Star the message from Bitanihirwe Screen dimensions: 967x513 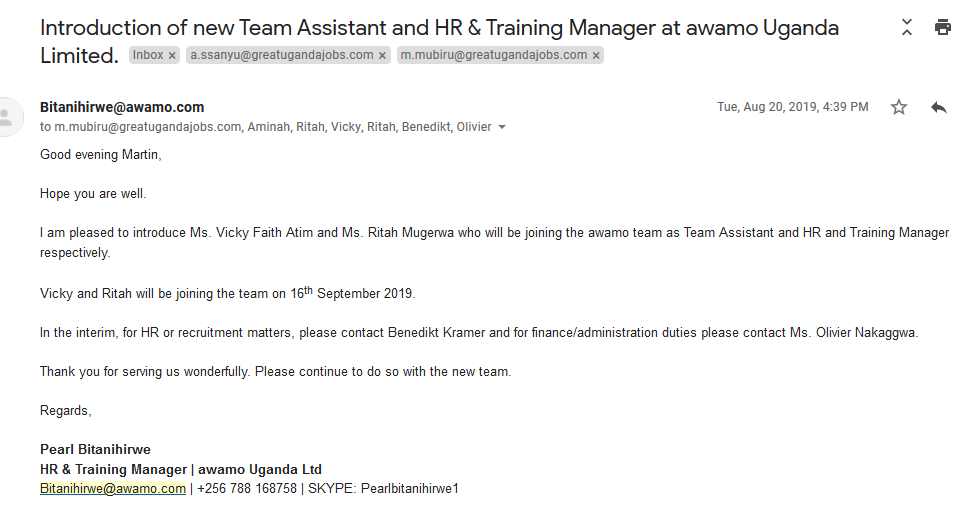point(899,107)
